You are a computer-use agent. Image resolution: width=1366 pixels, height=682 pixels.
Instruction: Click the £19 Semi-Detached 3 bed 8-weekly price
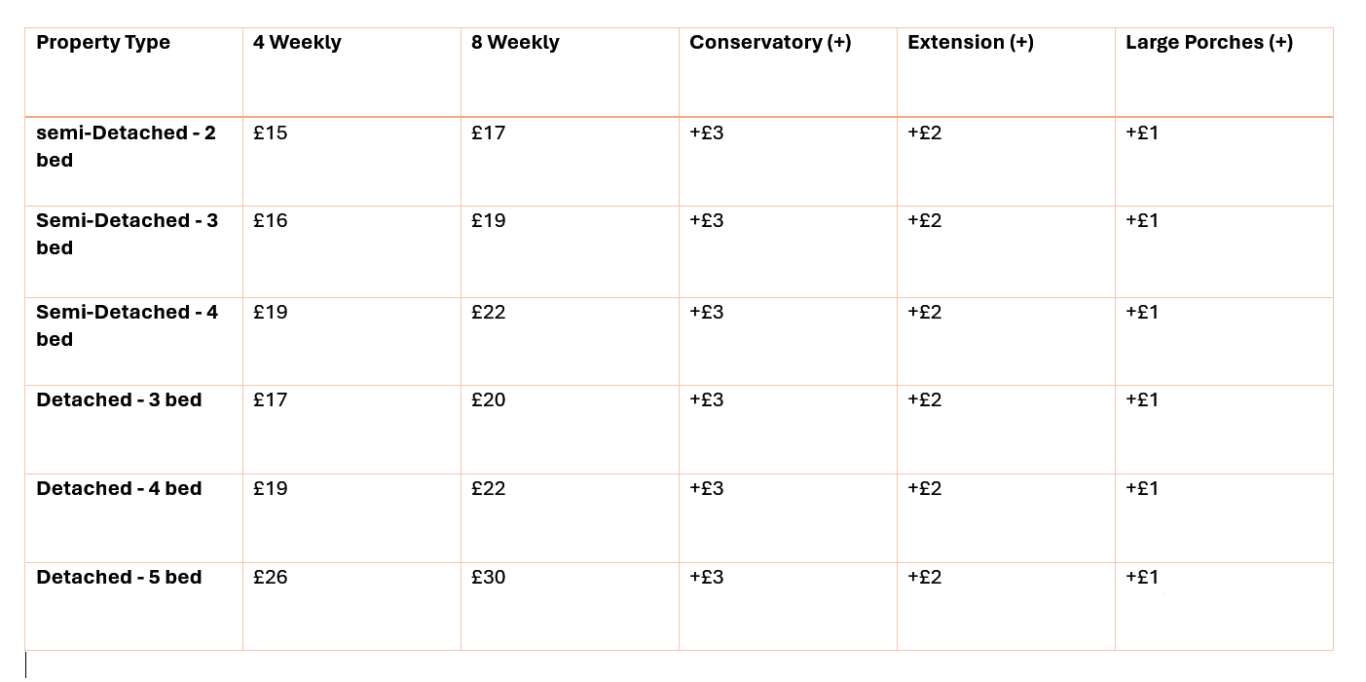click(488, 222)
